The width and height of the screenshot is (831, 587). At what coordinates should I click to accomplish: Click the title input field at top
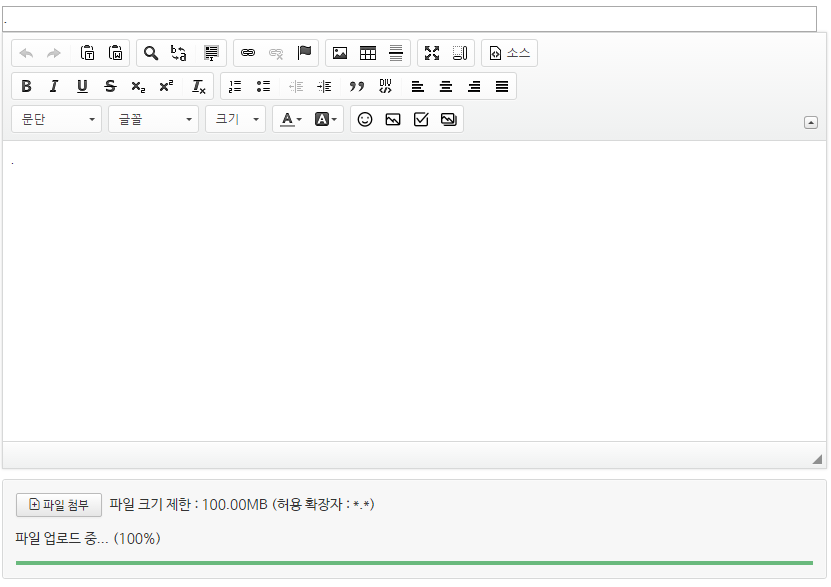pos(410,19)
